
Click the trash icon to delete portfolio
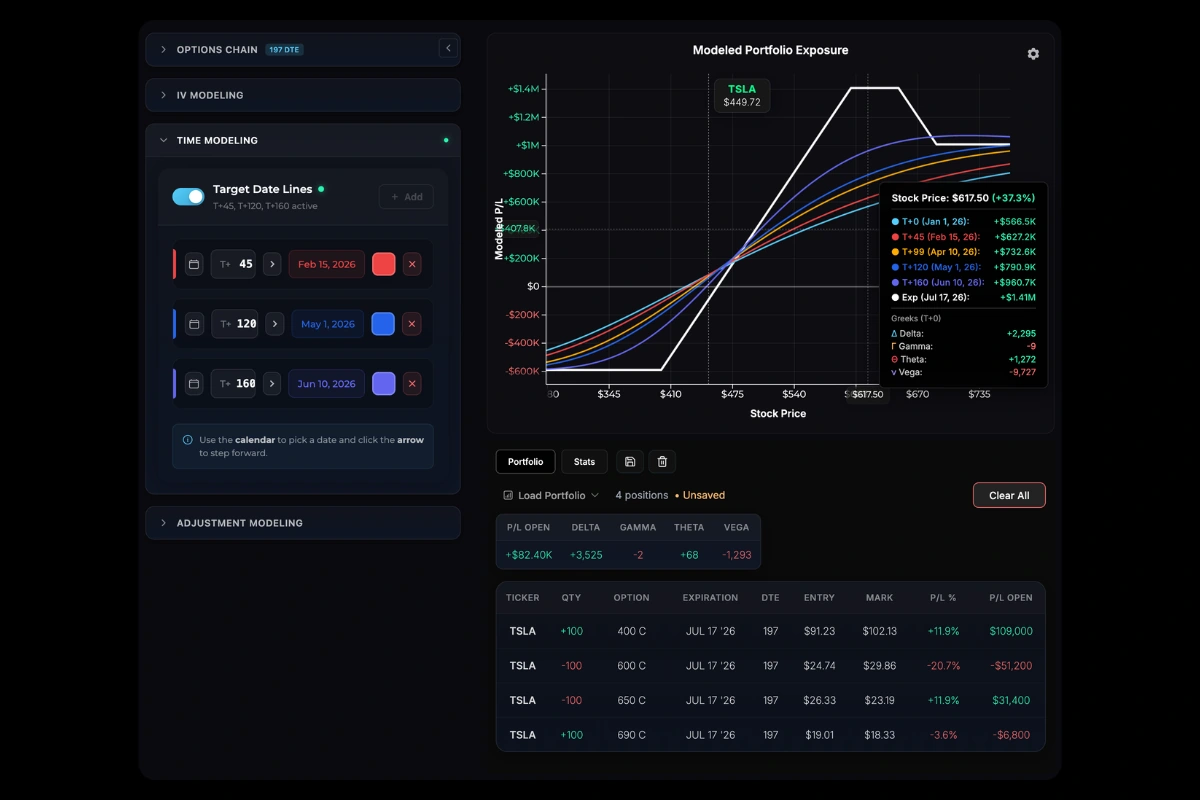pos(662,462)
